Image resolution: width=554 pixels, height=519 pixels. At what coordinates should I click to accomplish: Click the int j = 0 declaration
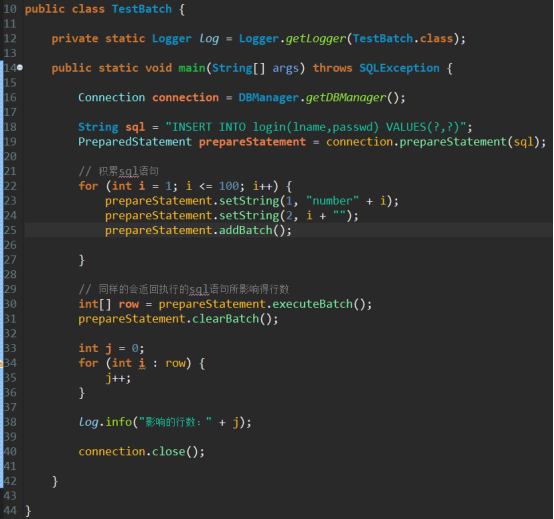tap(111, 349)
